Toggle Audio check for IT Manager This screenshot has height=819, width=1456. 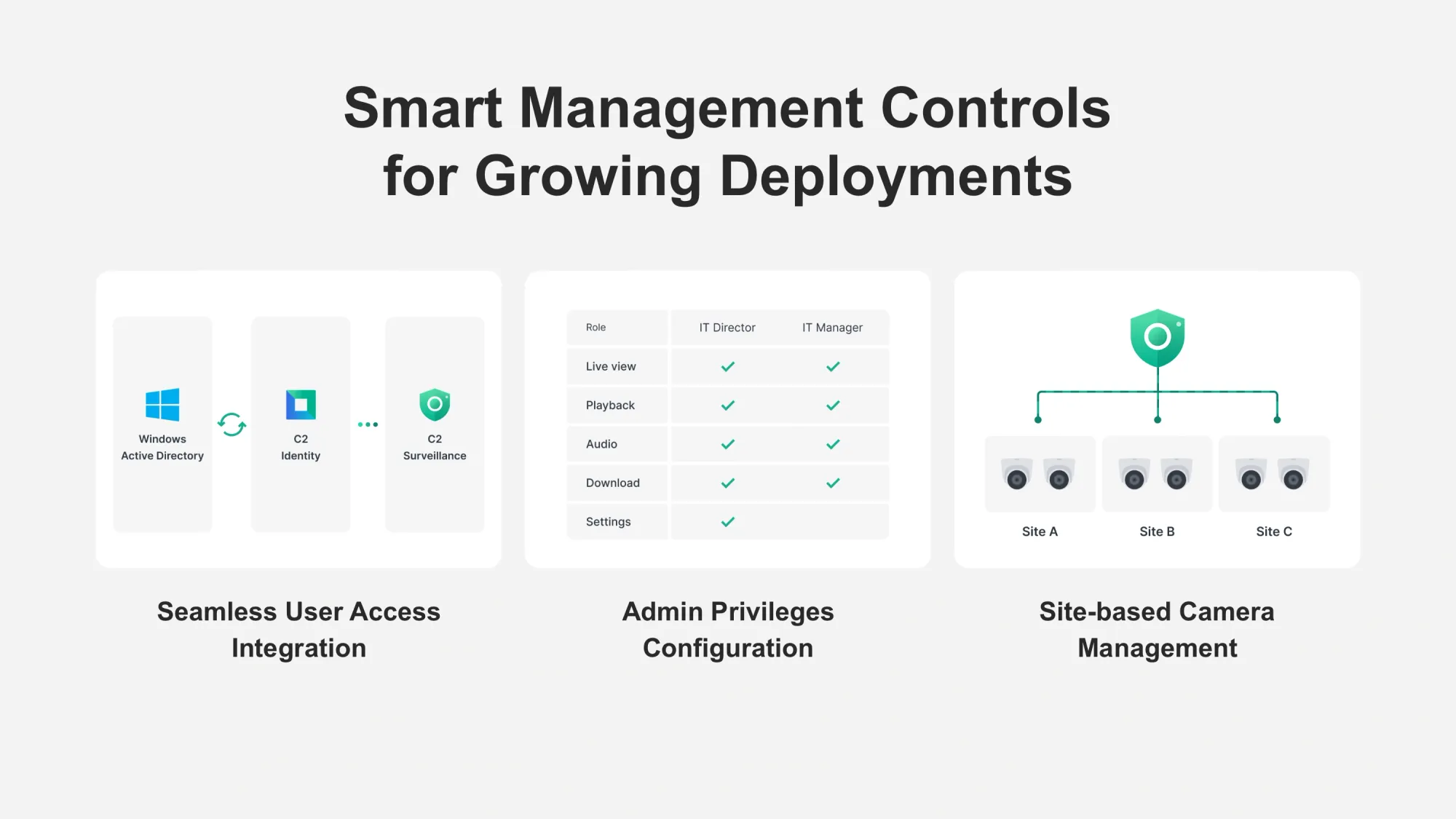point(833,444)
